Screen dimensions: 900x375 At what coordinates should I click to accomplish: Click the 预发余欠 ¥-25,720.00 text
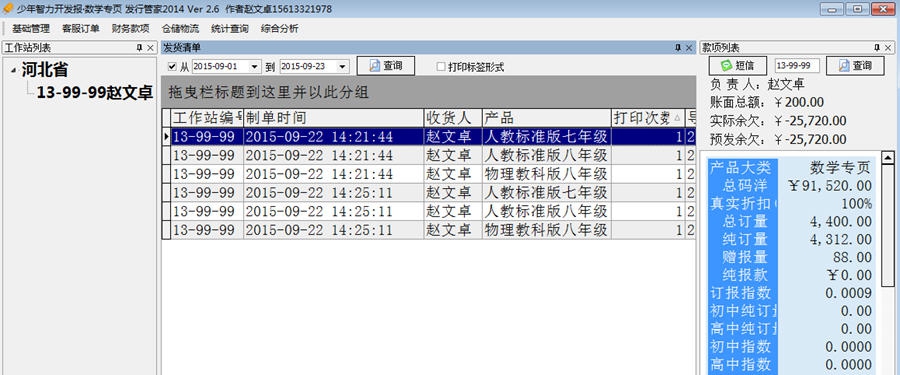pyautogui.click(x=778, y=139)
